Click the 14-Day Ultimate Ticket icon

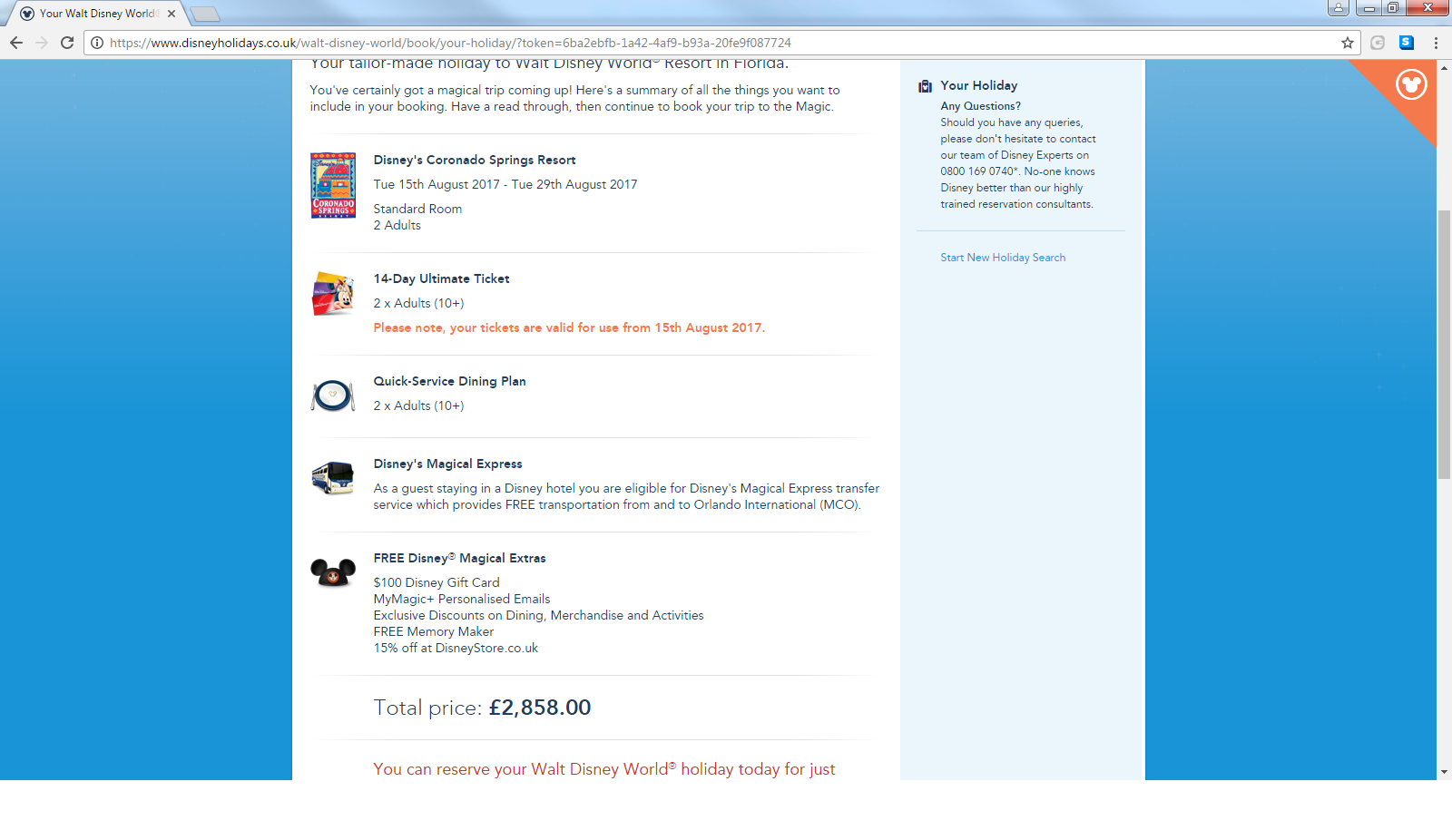tap(333, 294)
